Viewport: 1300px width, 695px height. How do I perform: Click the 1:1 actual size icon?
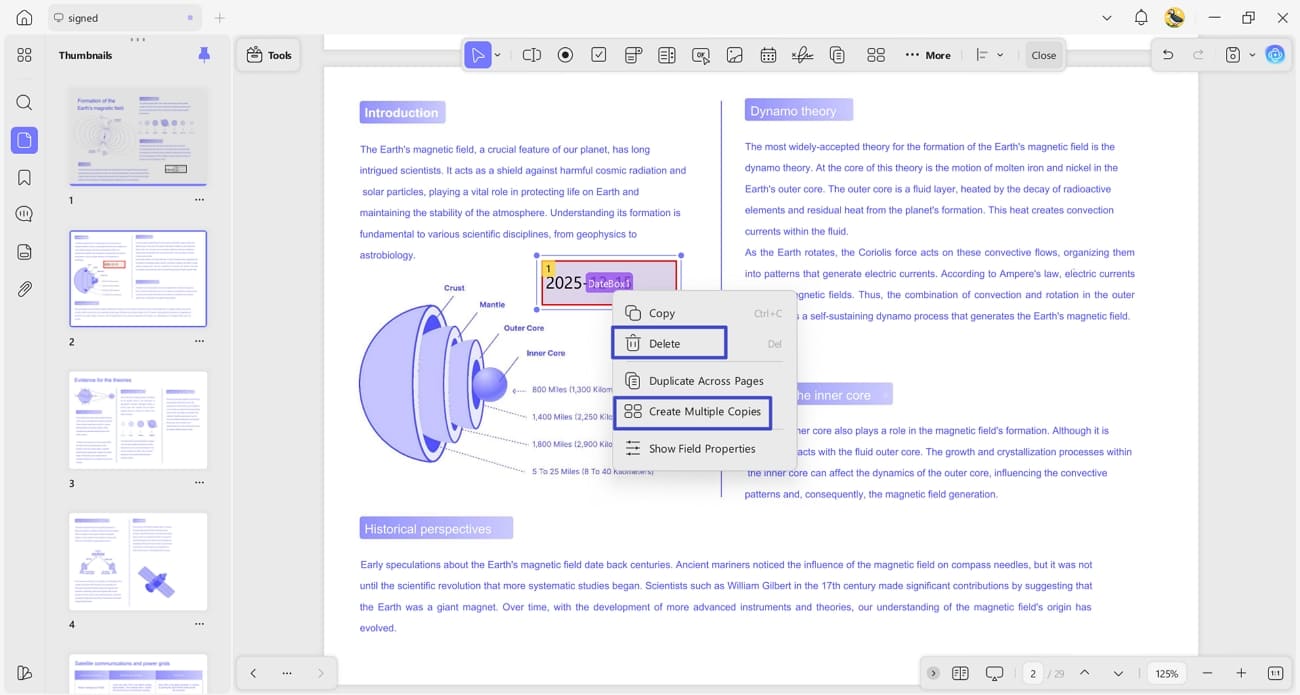point(1275,673)
